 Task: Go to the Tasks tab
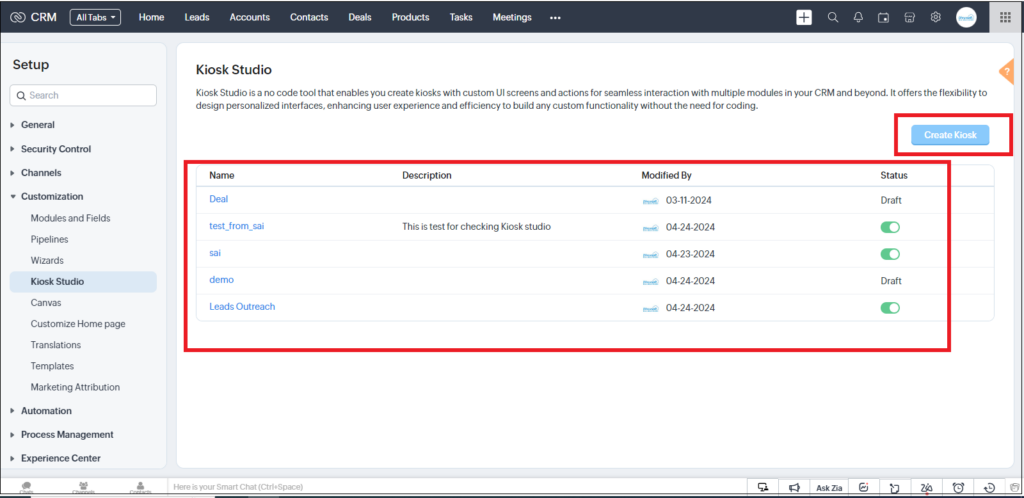point(461,18)
